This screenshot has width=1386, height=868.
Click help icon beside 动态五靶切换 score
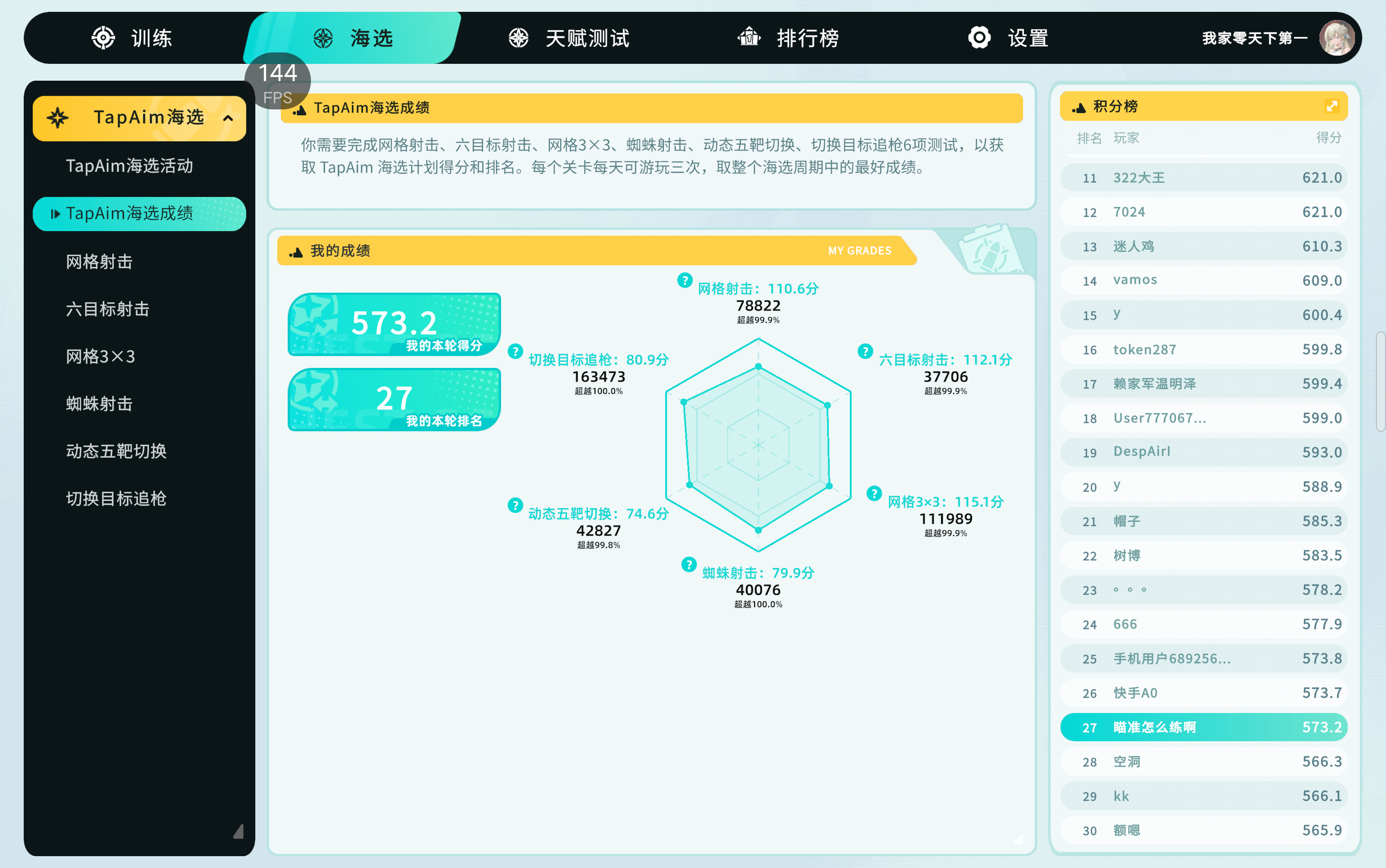(x=515, y=505)
